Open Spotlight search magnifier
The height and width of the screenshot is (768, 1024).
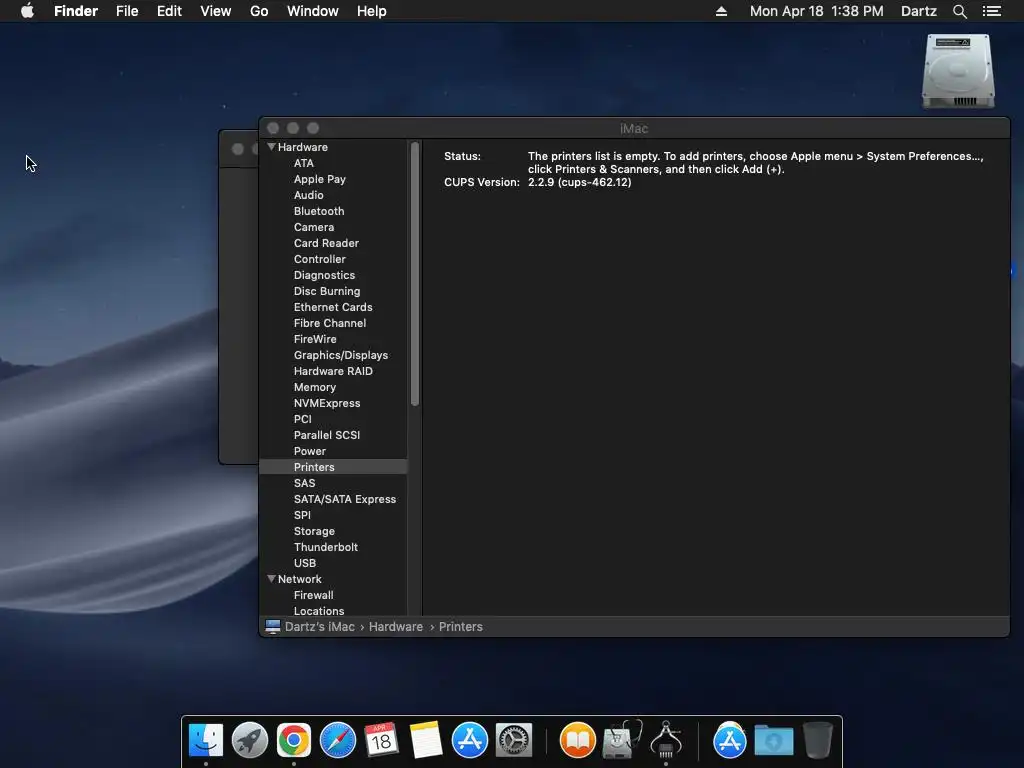pos(959,11)
